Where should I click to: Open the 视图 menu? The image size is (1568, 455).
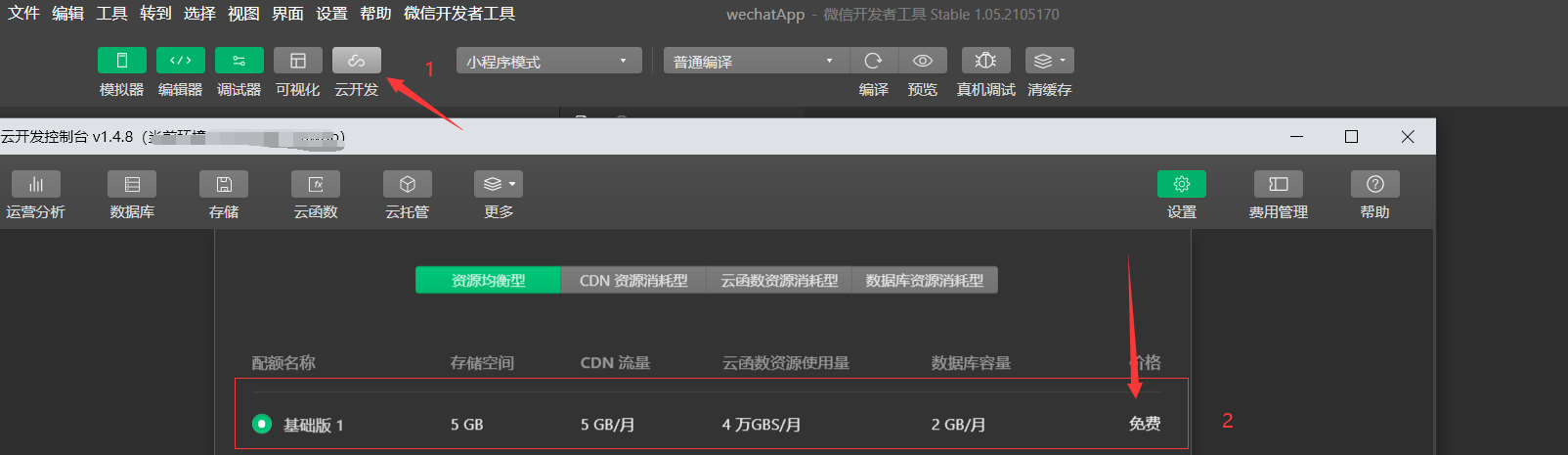243,14
